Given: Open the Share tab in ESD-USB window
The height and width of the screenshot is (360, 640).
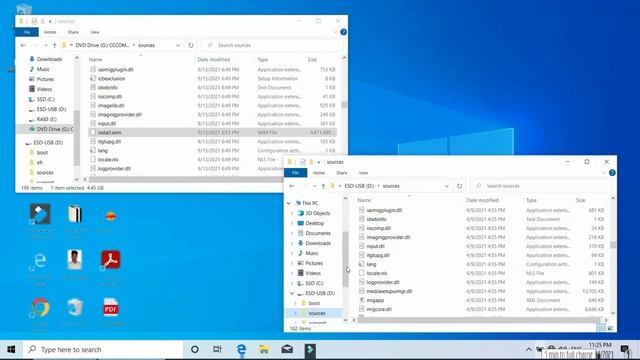Looking at the screenshot, I should [342, 173].
